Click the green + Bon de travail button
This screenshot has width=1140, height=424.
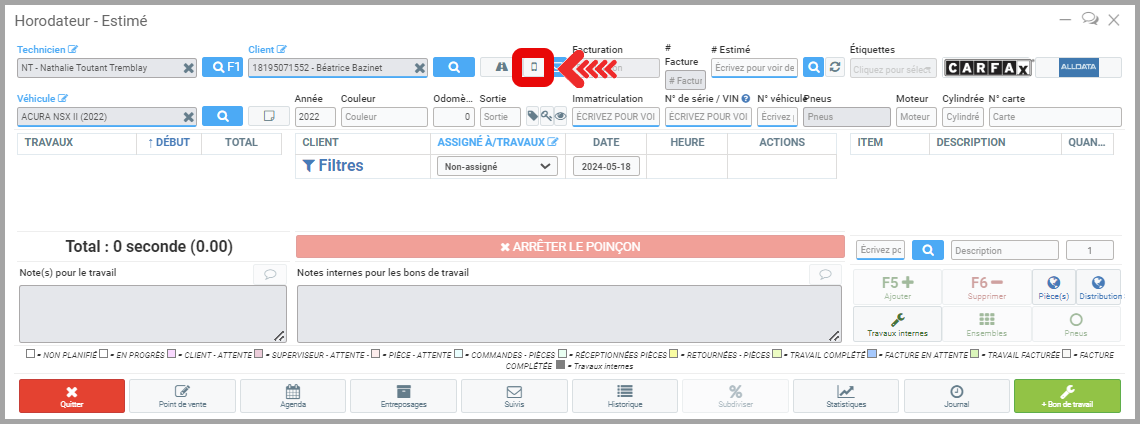(1066, 396)
